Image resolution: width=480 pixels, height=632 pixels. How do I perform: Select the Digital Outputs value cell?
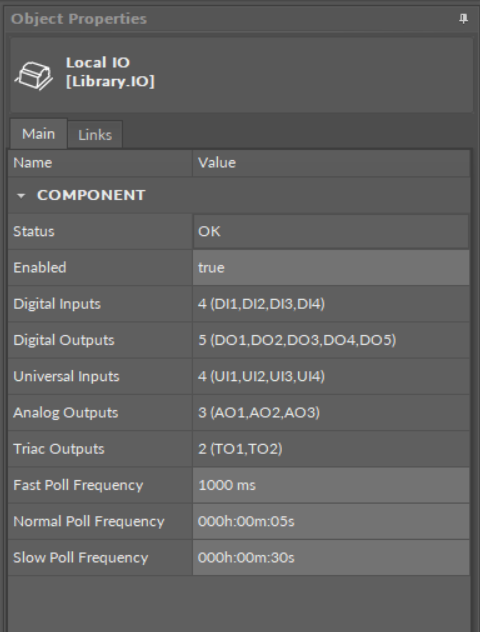pos(331,340)
